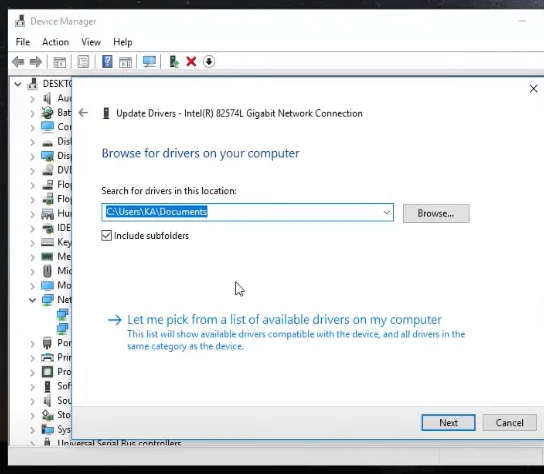Click the Properties toolbar icon

83,62
